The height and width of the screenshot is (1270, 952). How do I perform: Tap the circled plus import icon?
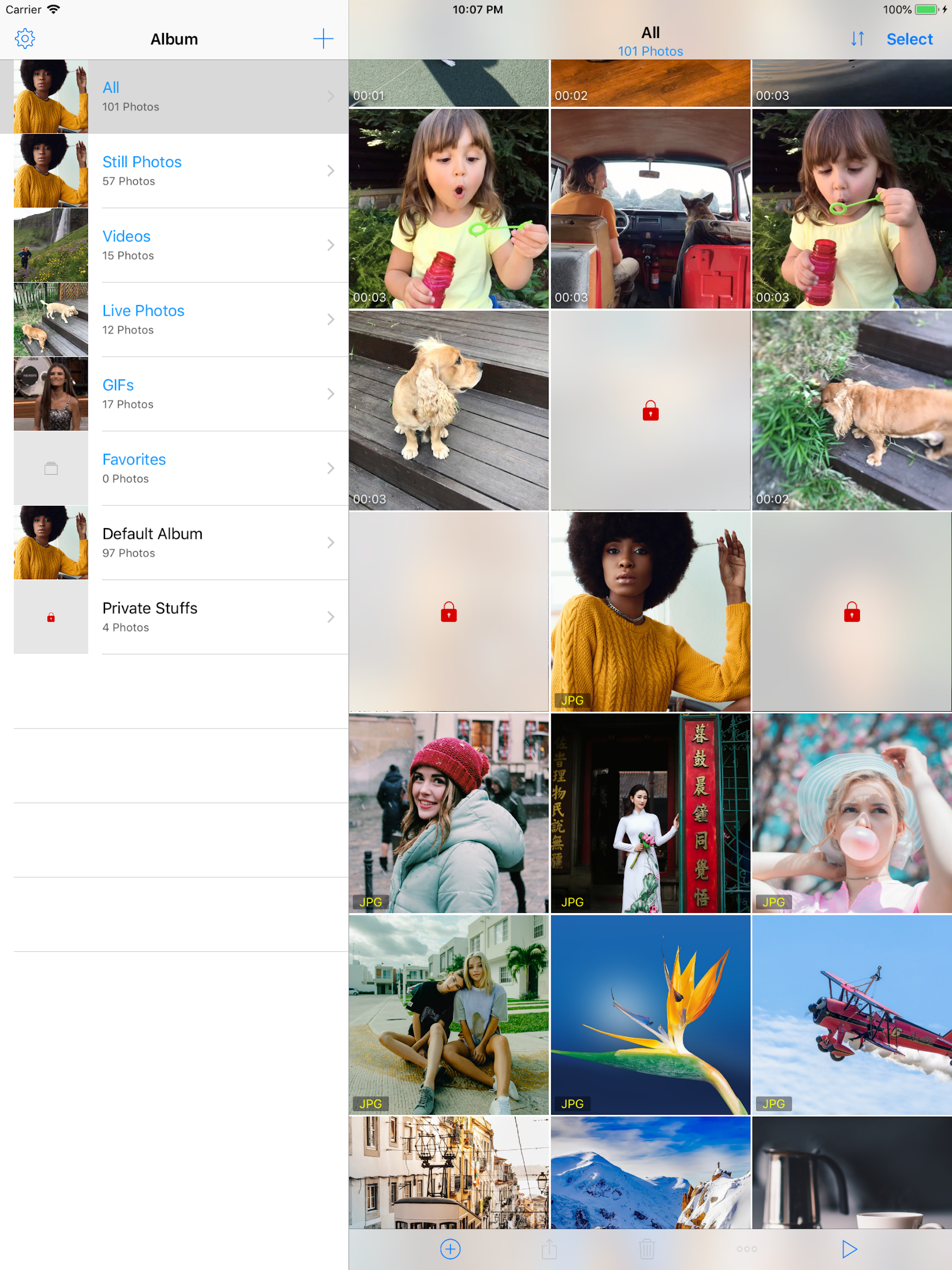450,1249
